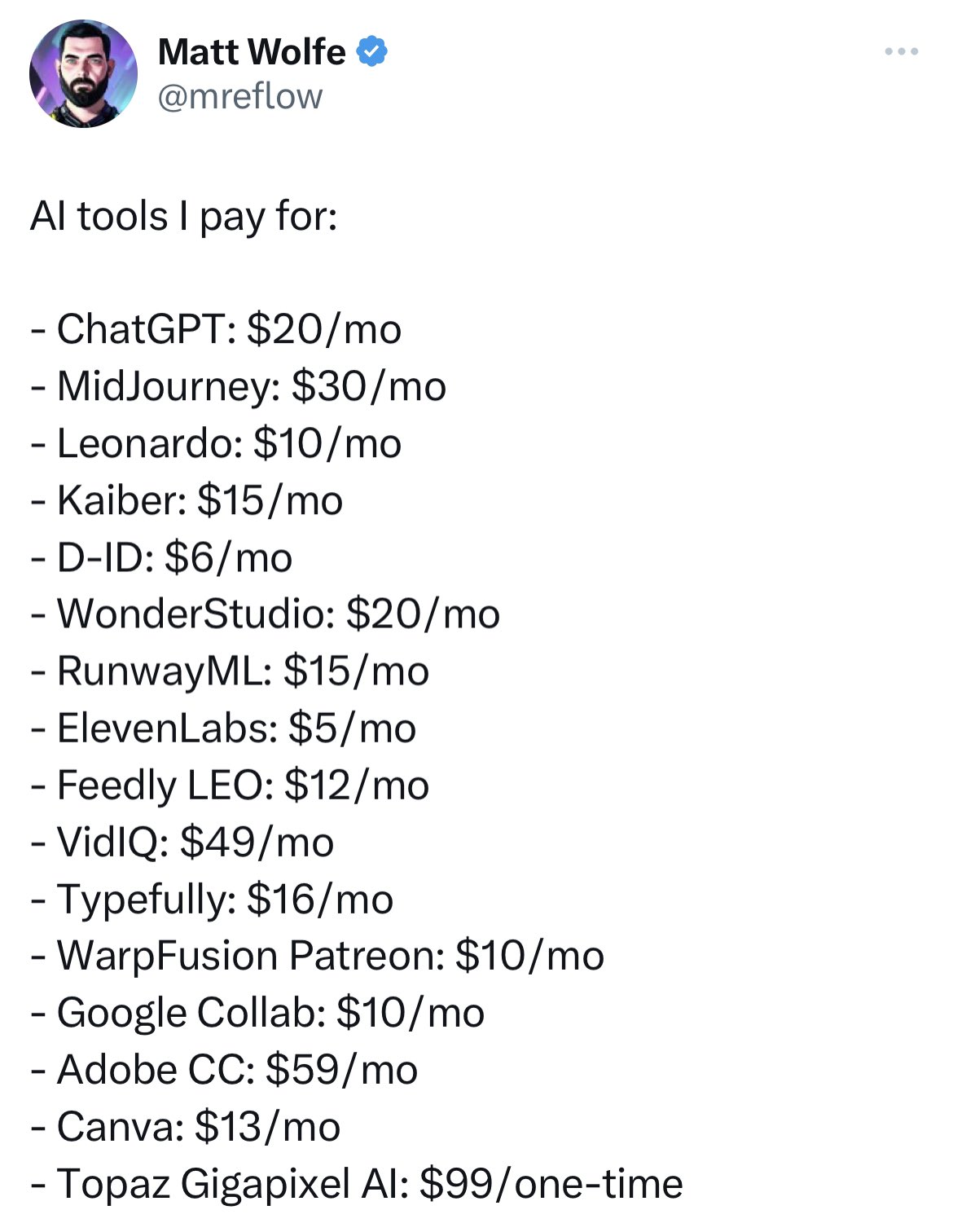The image size is (953, 1232).
Task: Open the three-dot more options menu
Action: (x=901, y=52)
